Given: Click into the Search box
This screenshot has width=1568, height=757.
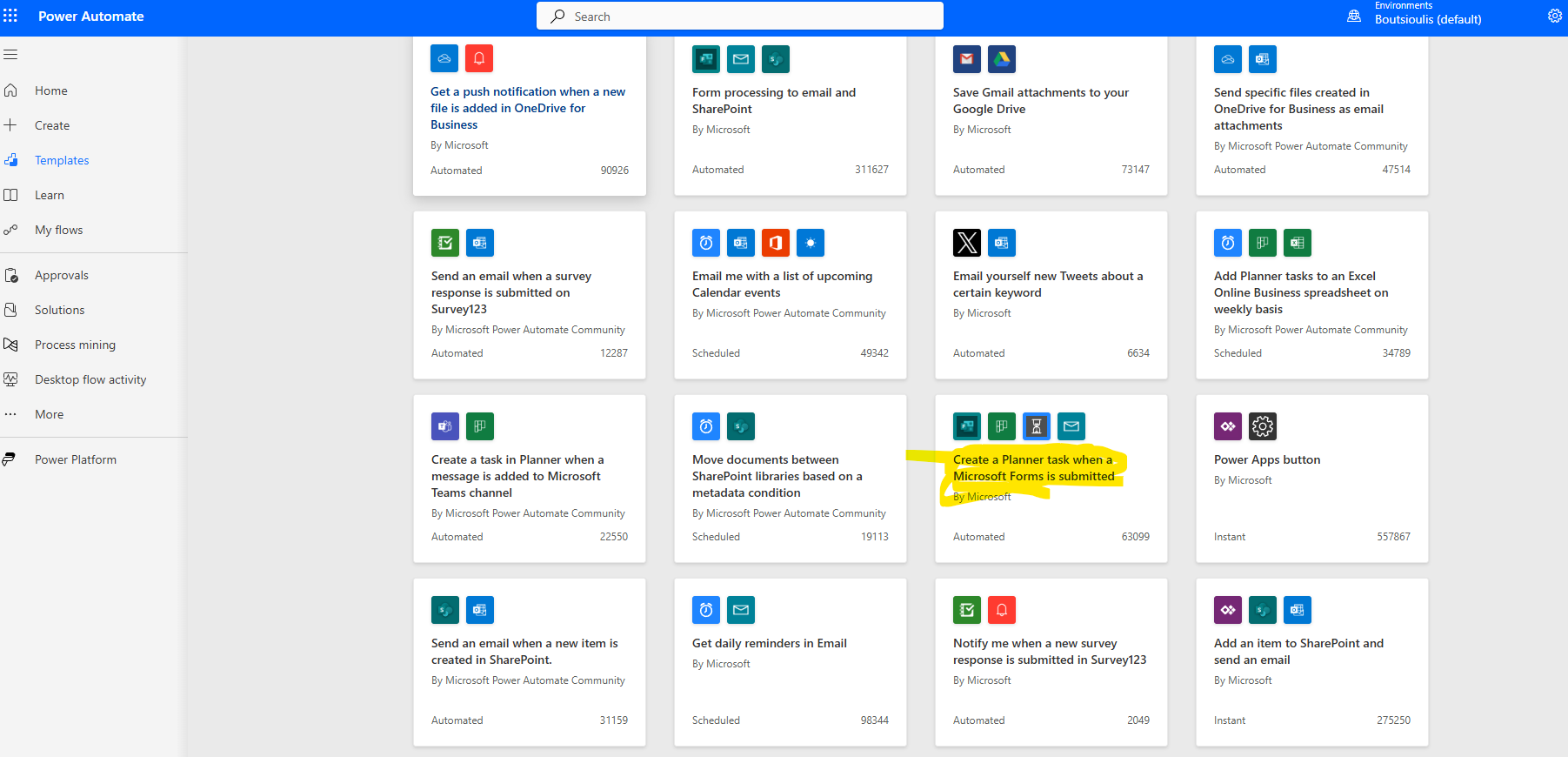Looking at the screenshot, I should click(740, 16).
